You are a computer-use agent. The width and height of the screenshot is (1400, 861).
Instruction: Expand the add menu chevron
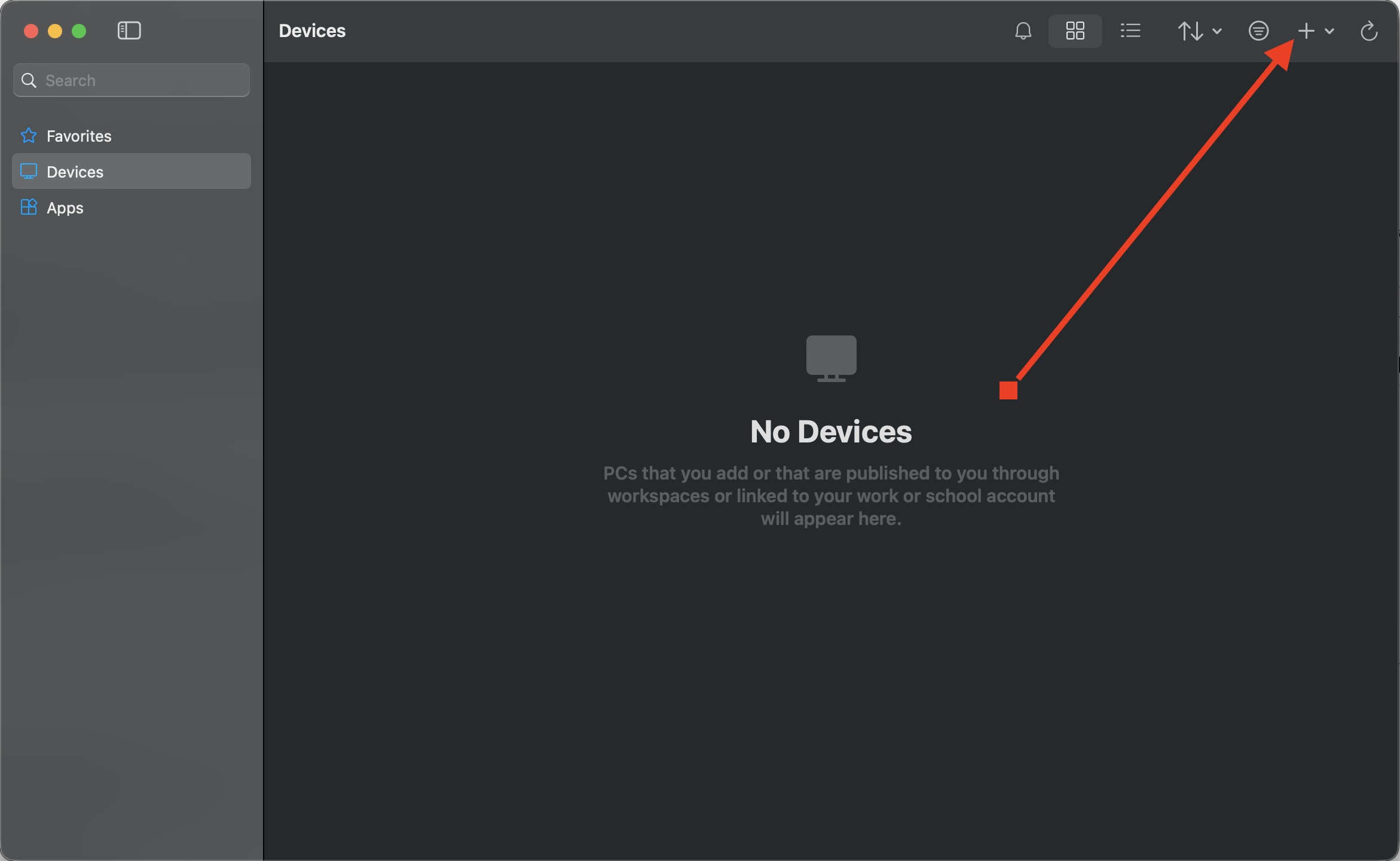[1329, 31]
